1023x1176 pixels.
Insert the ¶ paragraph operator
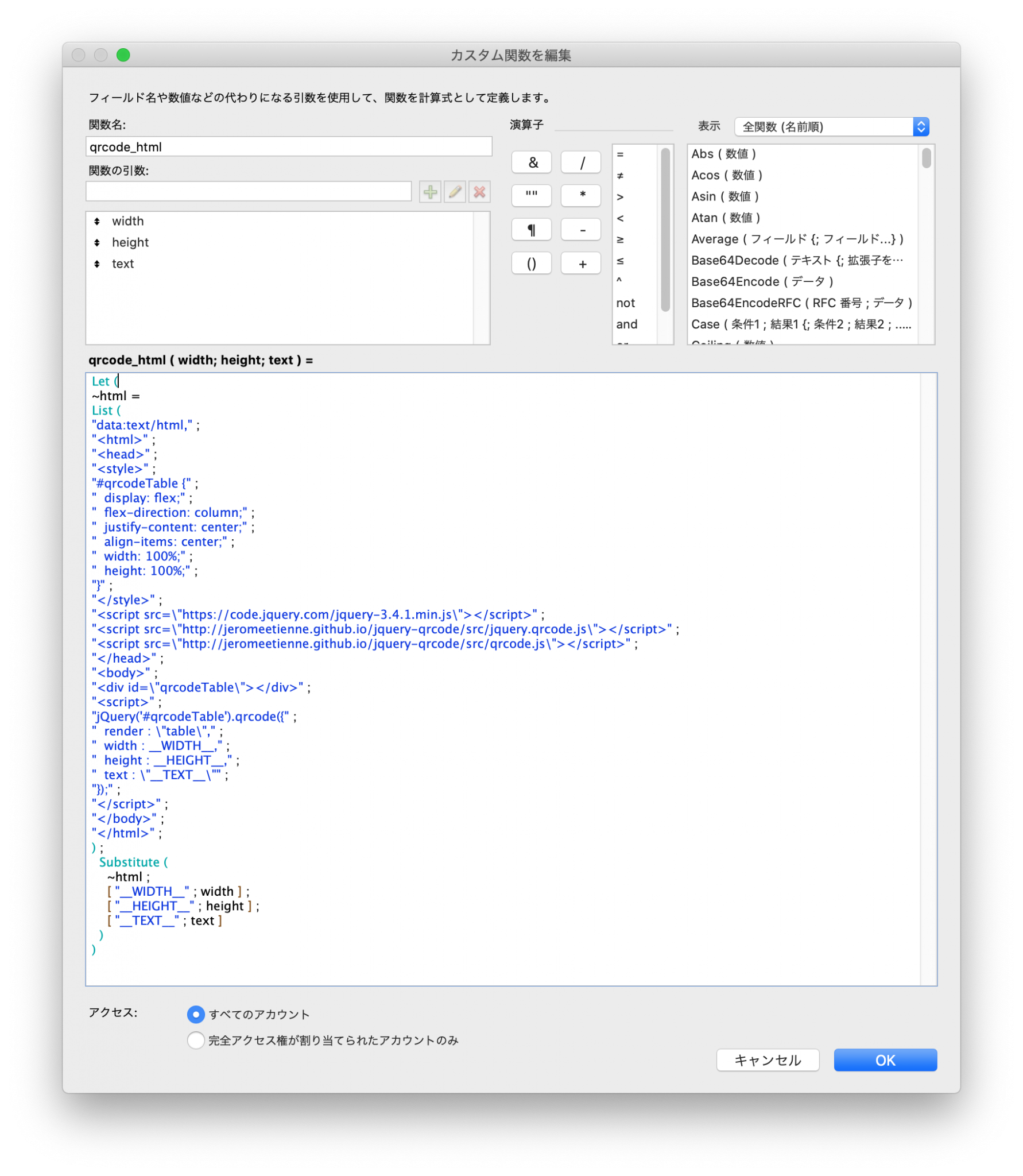(x=531, y=229)
